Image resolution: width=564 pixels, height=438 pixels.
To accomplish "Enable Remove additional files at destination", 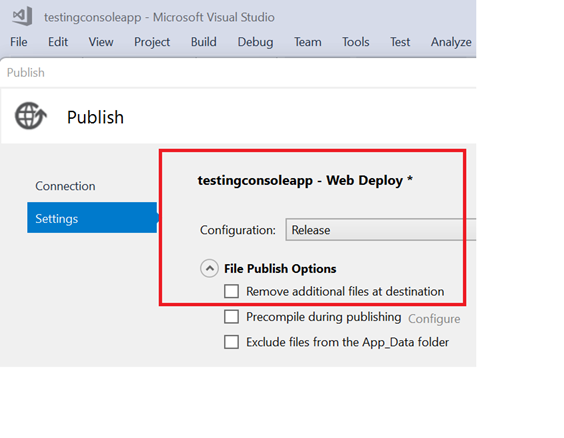I will tap(231, 291).
